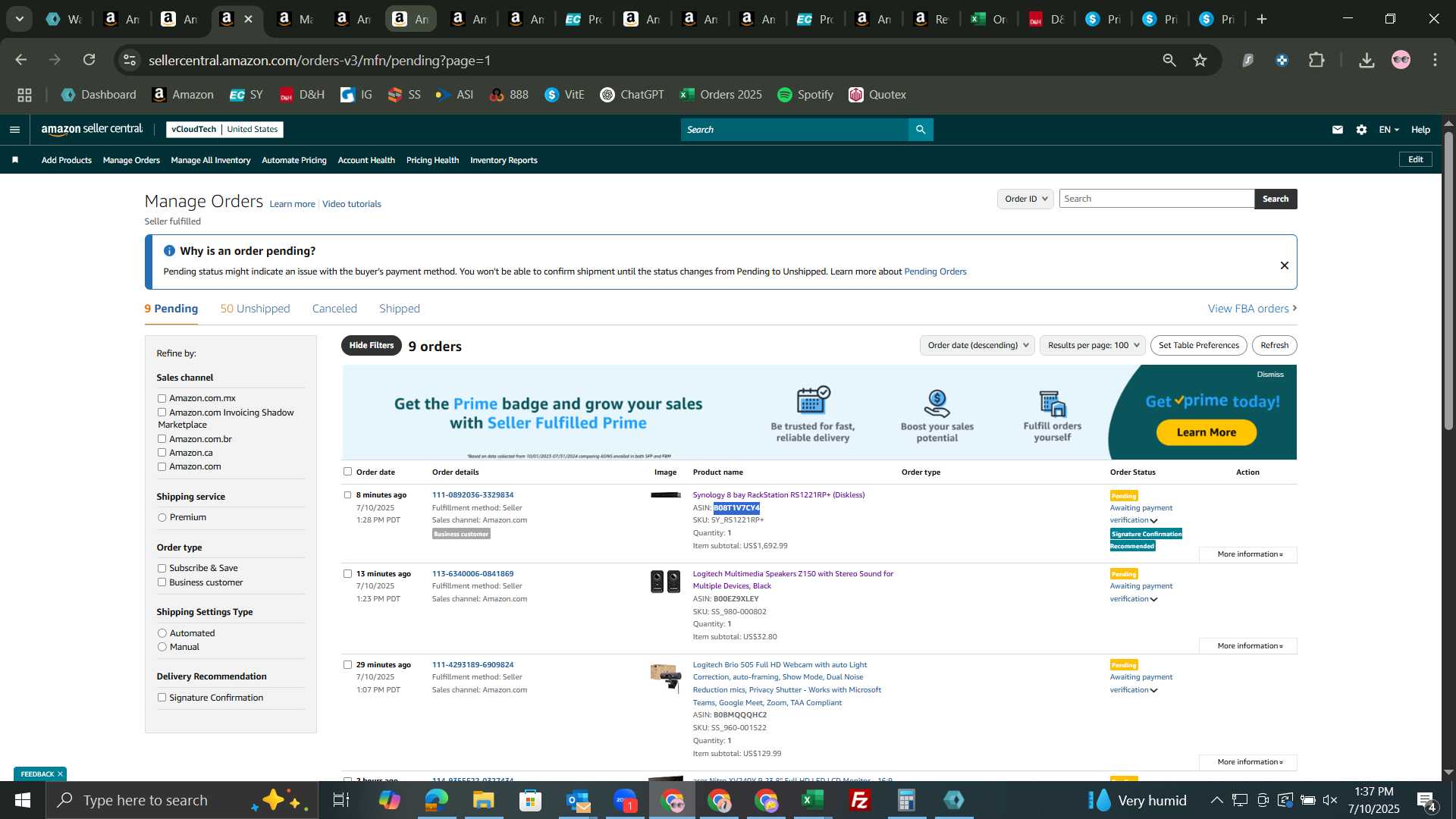Open the Order date sort dropdown
Screen dimensions: 1456x819
977,345
